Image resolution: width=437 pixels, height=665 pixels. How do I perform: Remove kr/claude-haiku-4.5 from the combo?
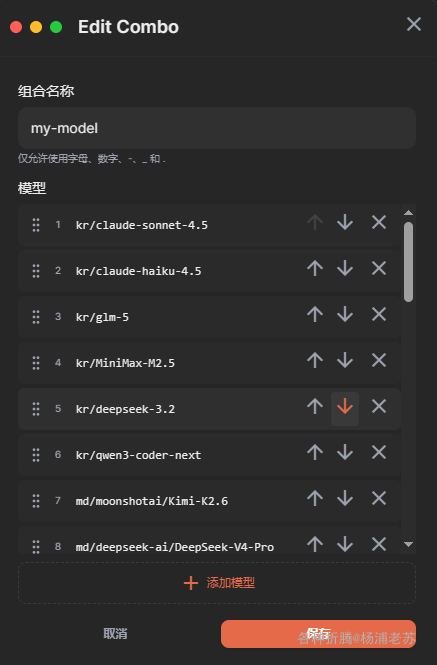pyautogui.click(x=379, y=268)
